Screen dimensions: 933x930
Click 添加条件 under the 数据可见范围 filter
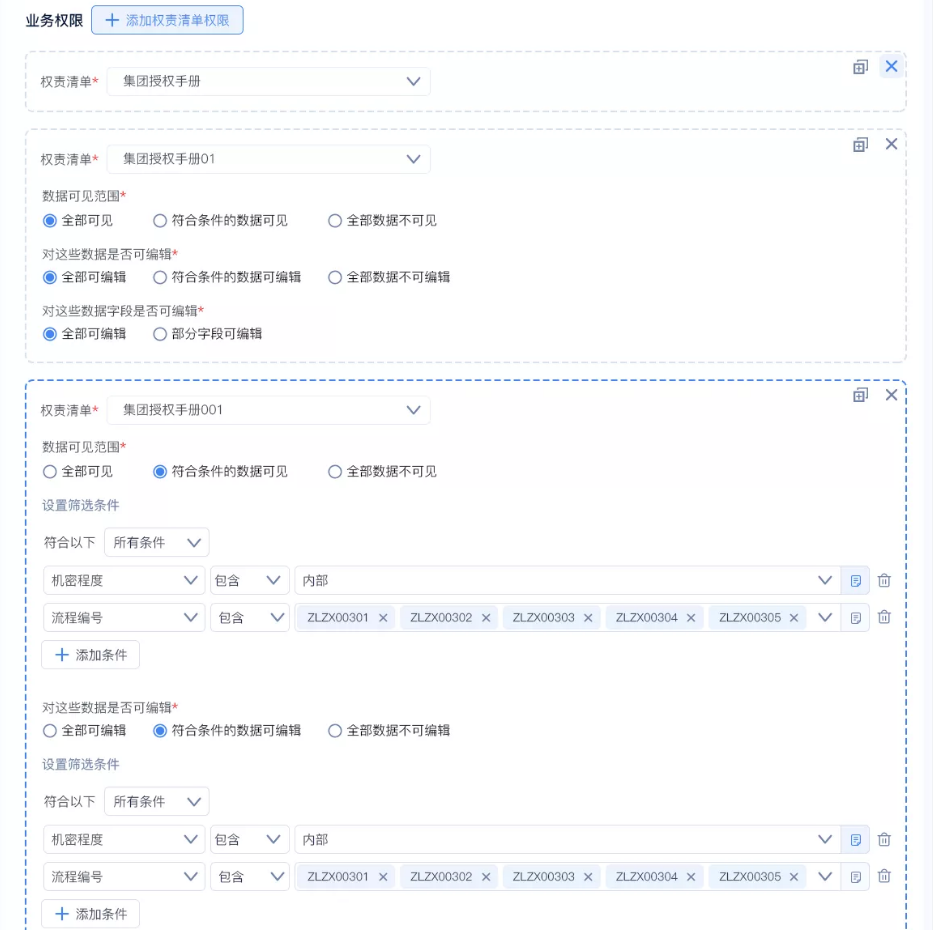(x=90, y=655)
